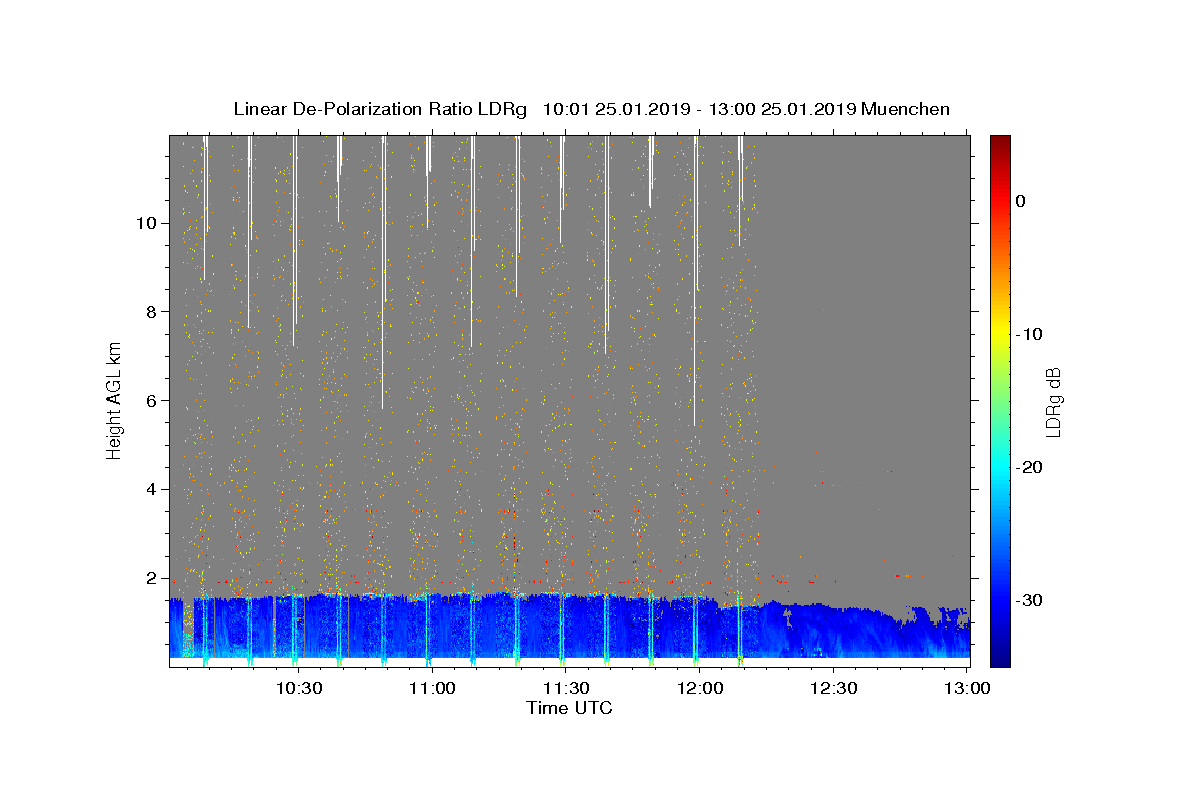Click the "12:00" time tick label
1200x800 pixels.
pyautogui.click(x=700, y=688)
